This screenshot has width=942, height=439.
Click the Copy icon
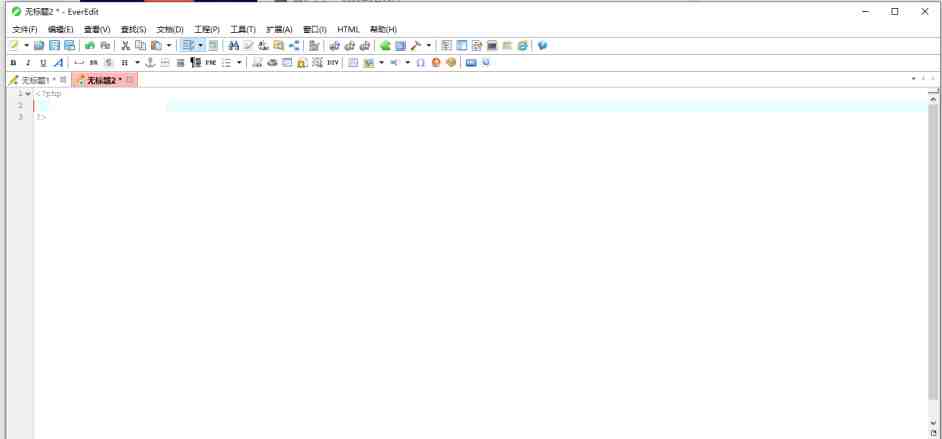click(x=140, y=46)
